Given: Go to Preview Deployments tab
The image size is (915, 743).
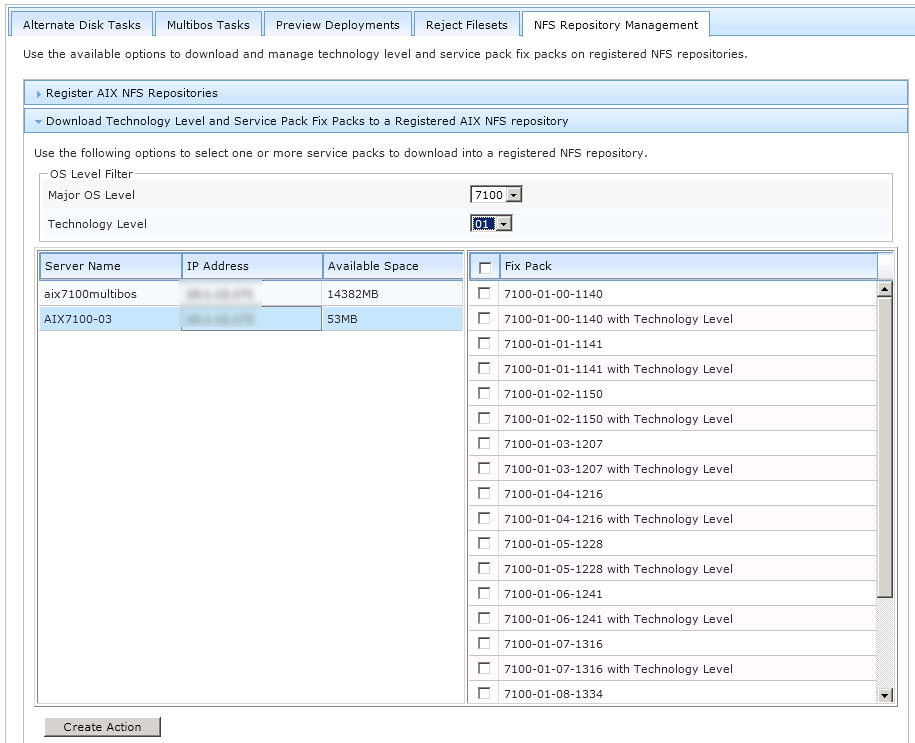Looking at the screenshot, I should 337,25.
